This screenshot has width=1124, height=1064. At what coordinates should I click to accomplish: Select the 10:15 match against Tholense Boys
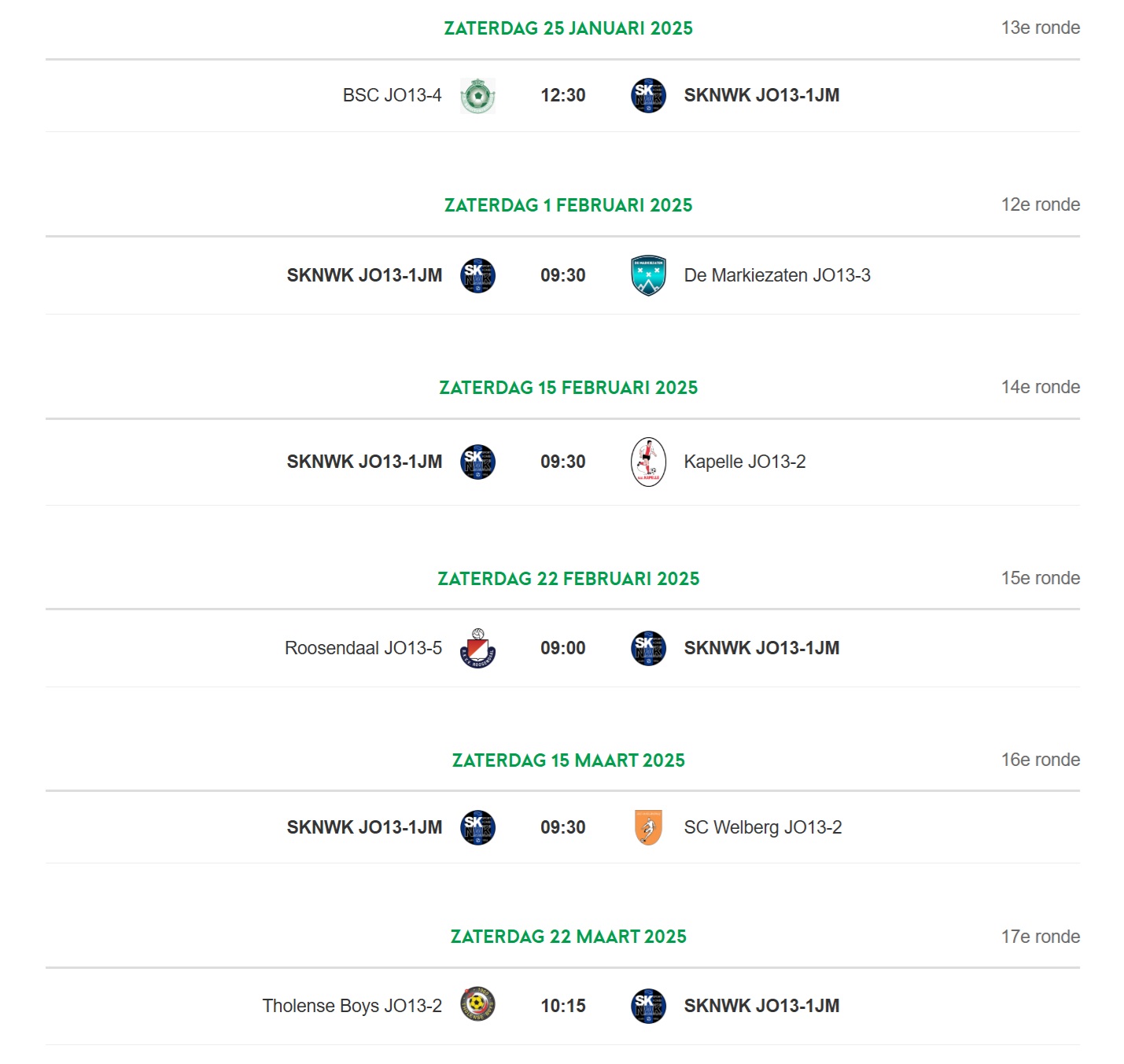563,1006
